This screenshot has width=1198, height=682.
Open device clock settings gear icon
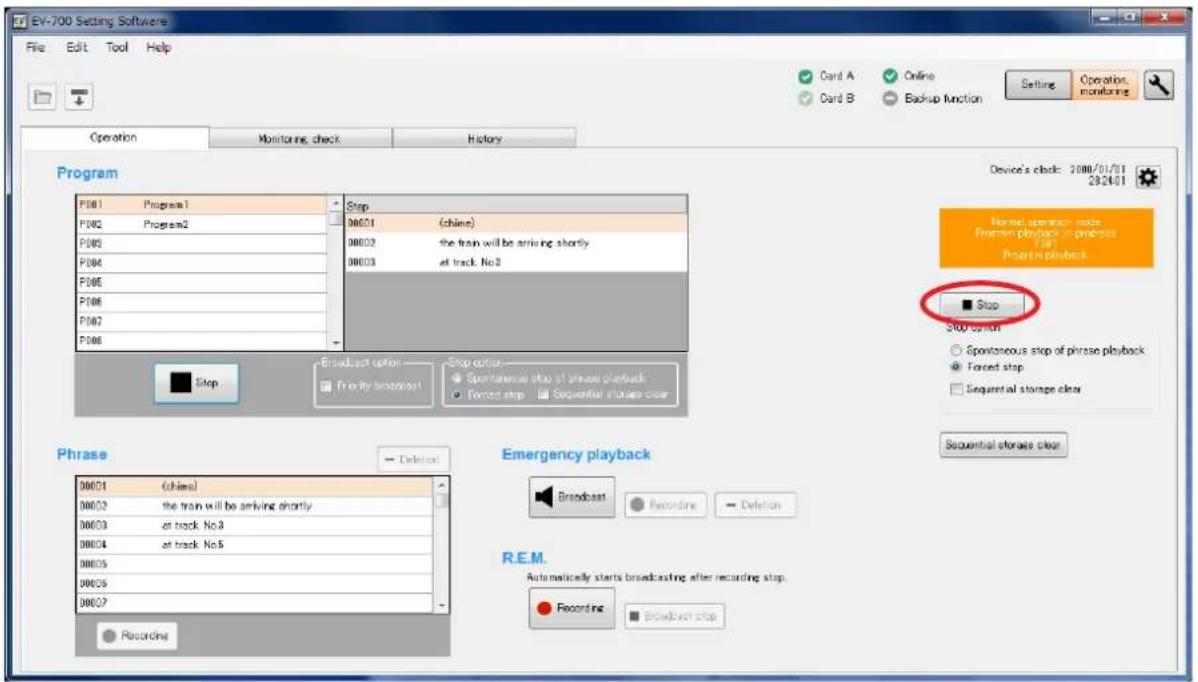[1148, 177]
